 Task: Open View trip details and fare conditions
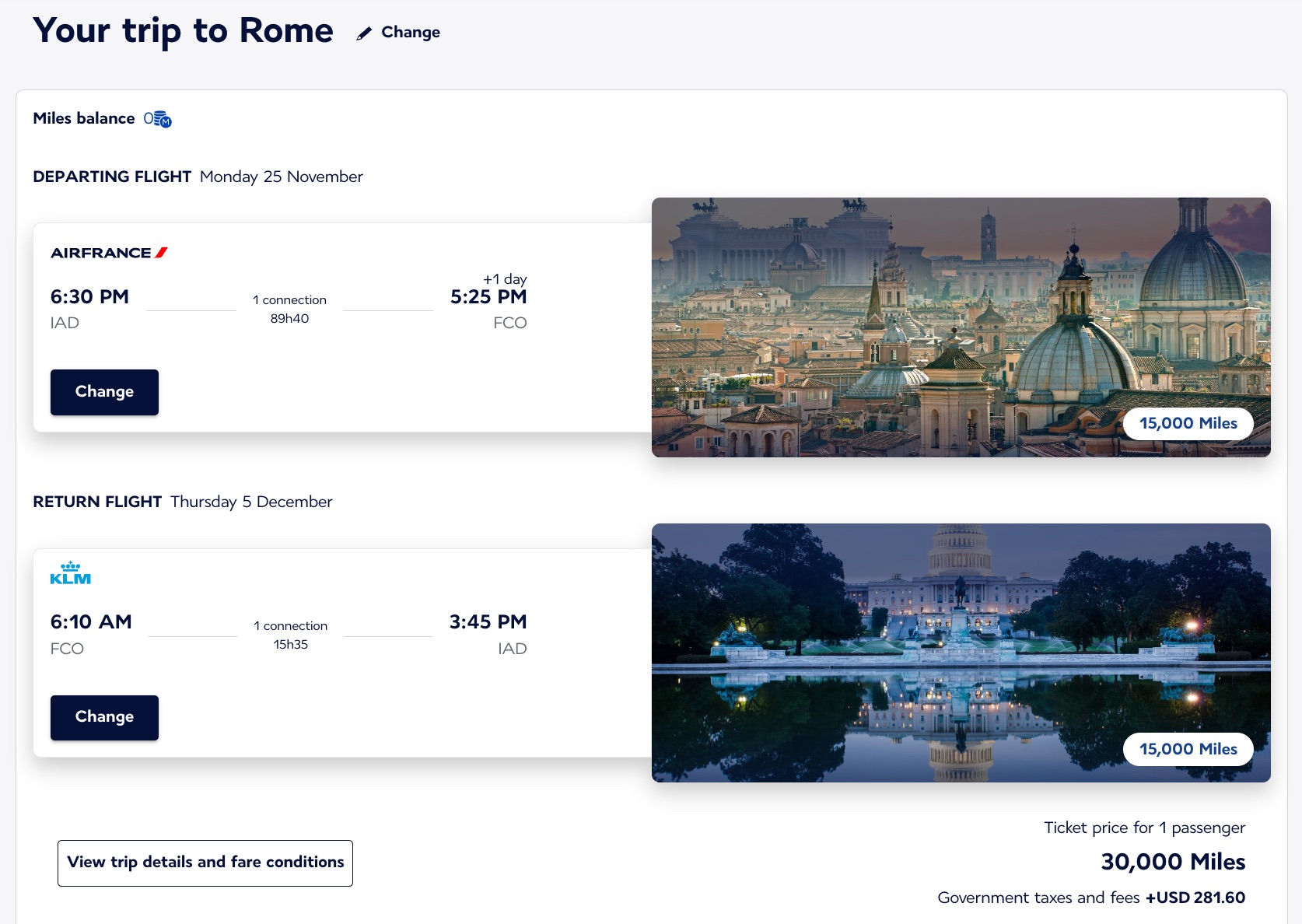point(205,863)
